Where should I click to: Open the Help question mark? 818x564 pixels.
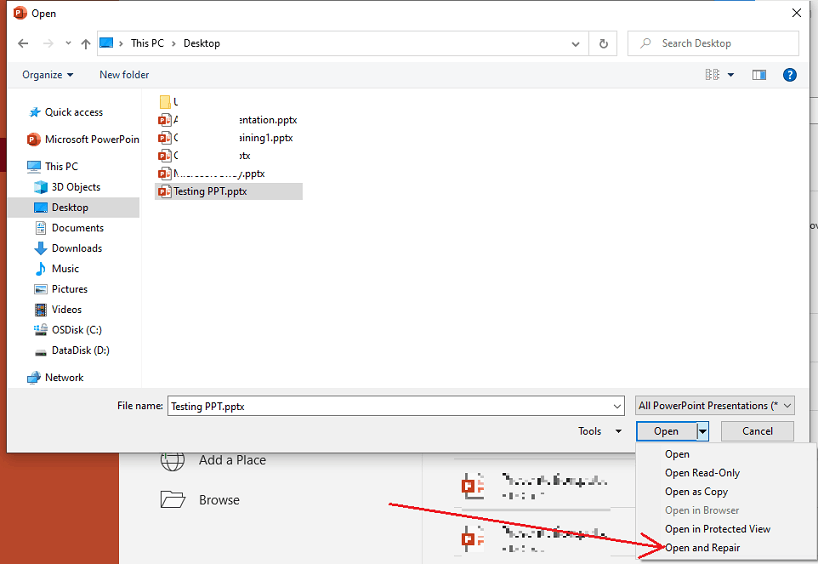pyautogui.click(x=790, y=75)
